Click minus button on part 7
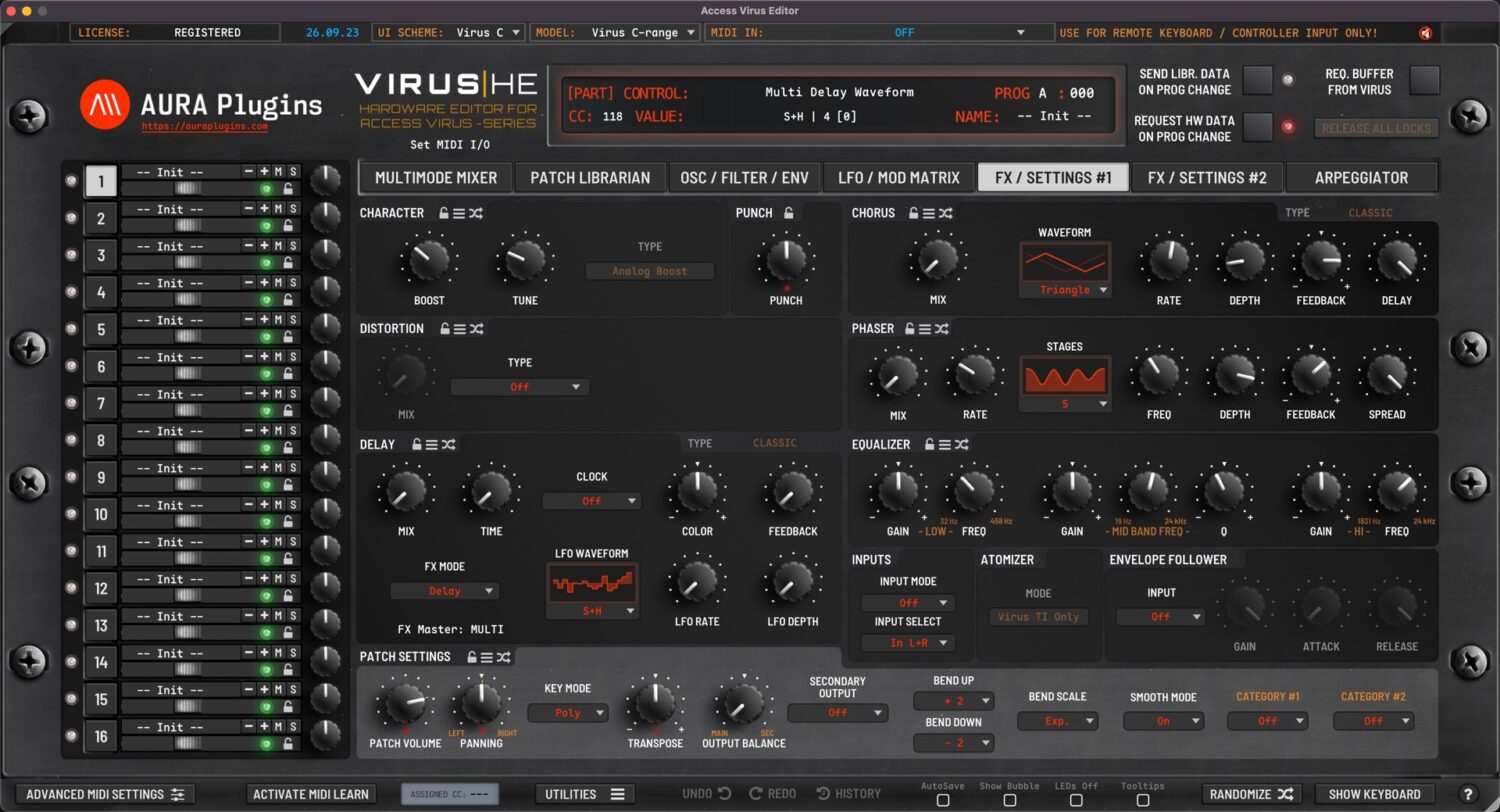Image resolution: width=1500 pixels, height=812 pixels. [x=249, y=394]
